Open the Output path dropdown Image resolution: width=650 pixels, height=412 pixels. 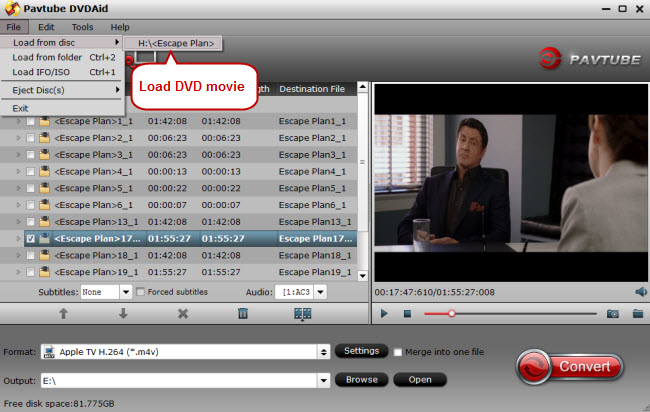click(x=323, y=380)
